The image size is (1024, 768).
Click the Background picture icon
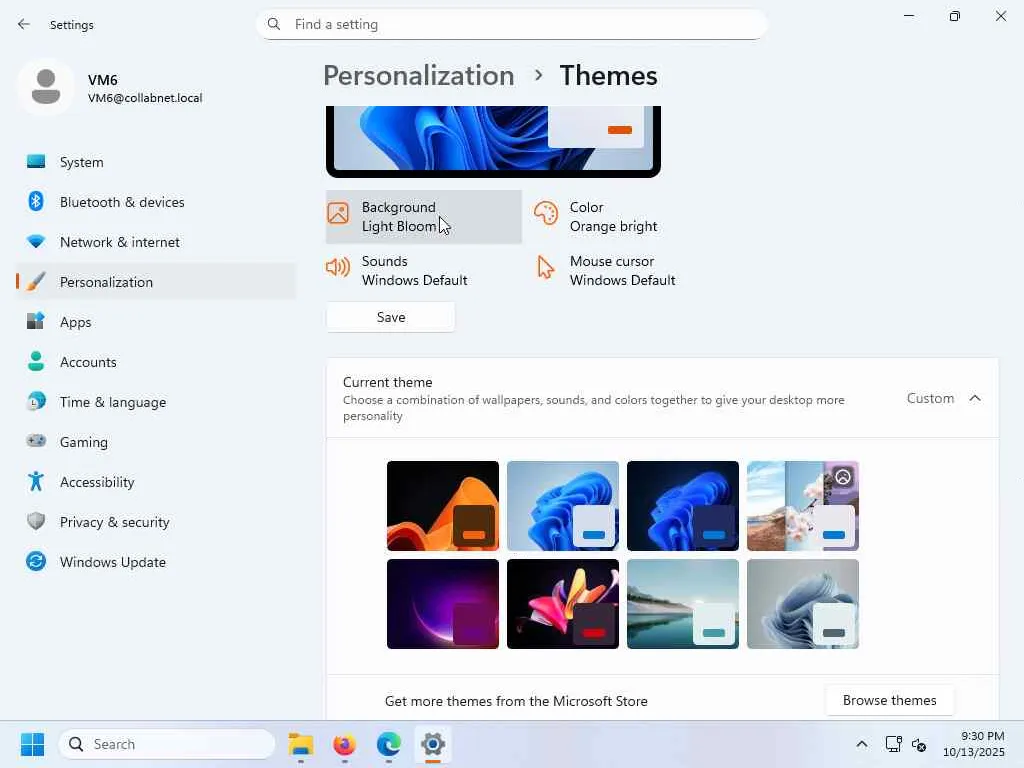(x=338, y=213)
